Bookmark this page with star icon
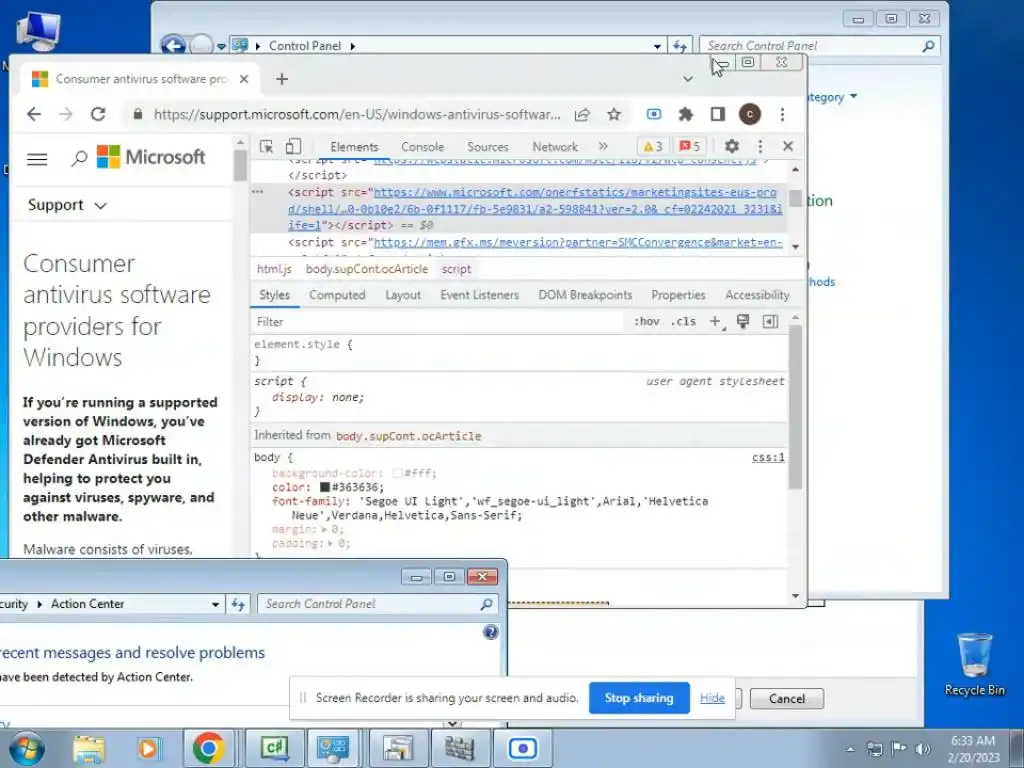1024x768 pixels. coord(614,114)
